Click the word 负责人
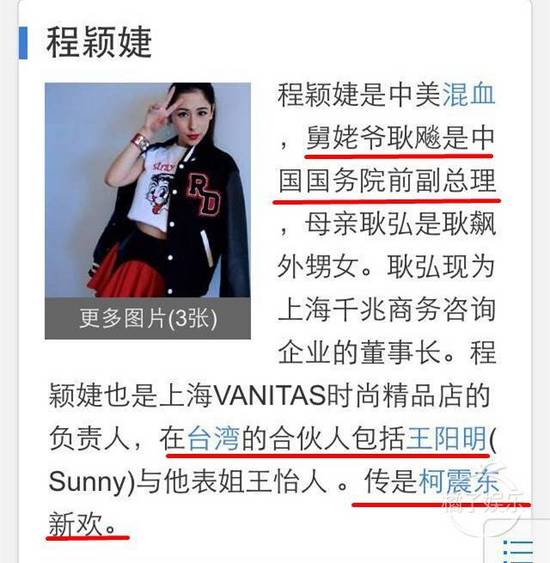550x563 pixels. tap(89, 438)
